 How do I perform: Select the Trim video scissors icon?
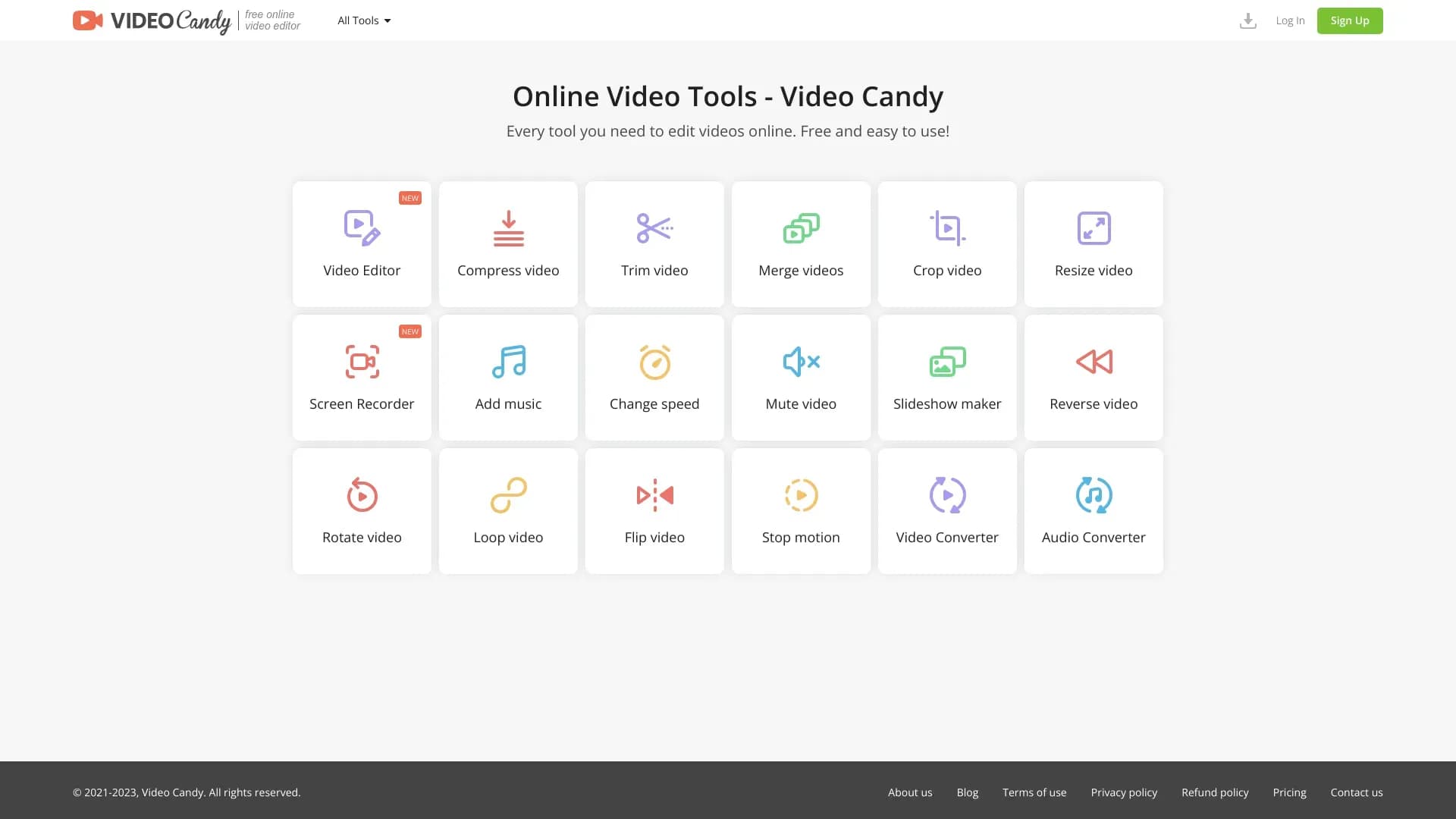tap(654, 228)
